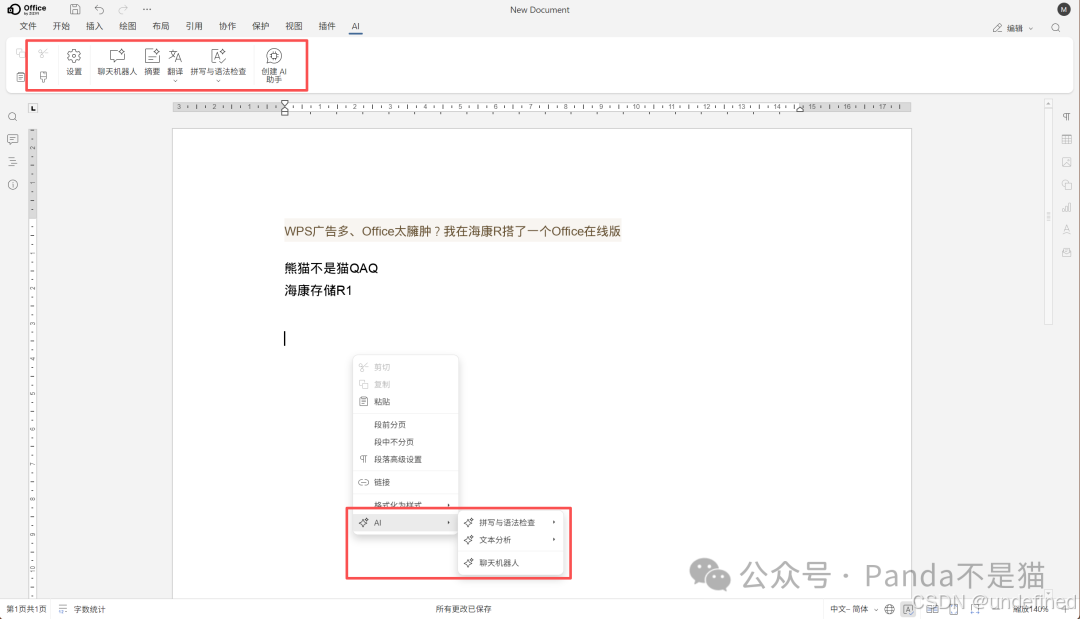This screenshot has width=1080, height=619.
Task: Click the cut scissors icon in ribbon
Action: point(43,54)
